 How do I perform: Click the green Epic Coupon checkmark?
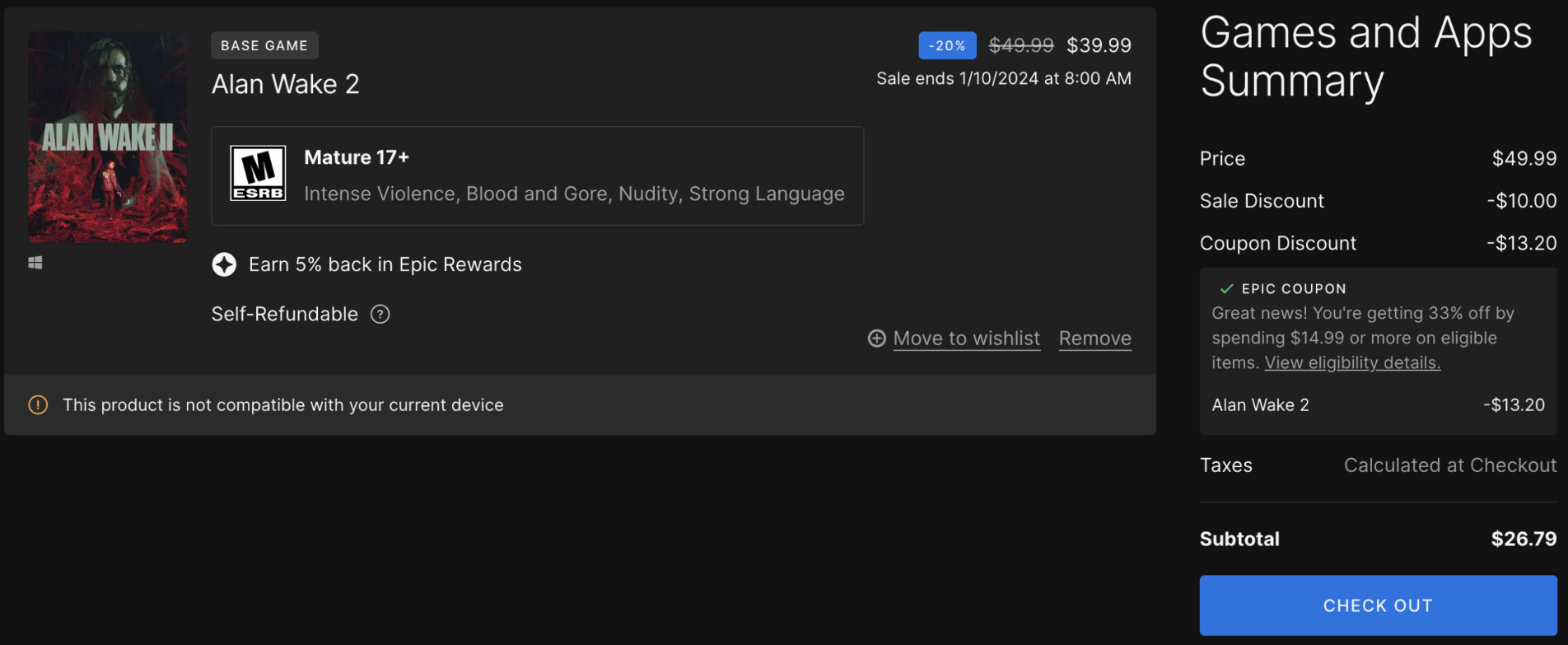(1226, 289)
